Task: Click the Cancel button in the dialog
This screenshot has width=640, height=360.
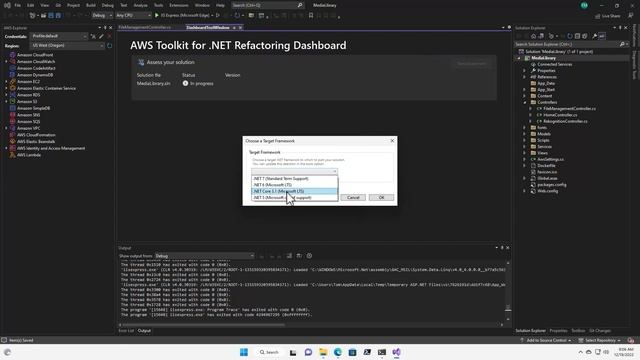Action: click(x=353, y=198)
